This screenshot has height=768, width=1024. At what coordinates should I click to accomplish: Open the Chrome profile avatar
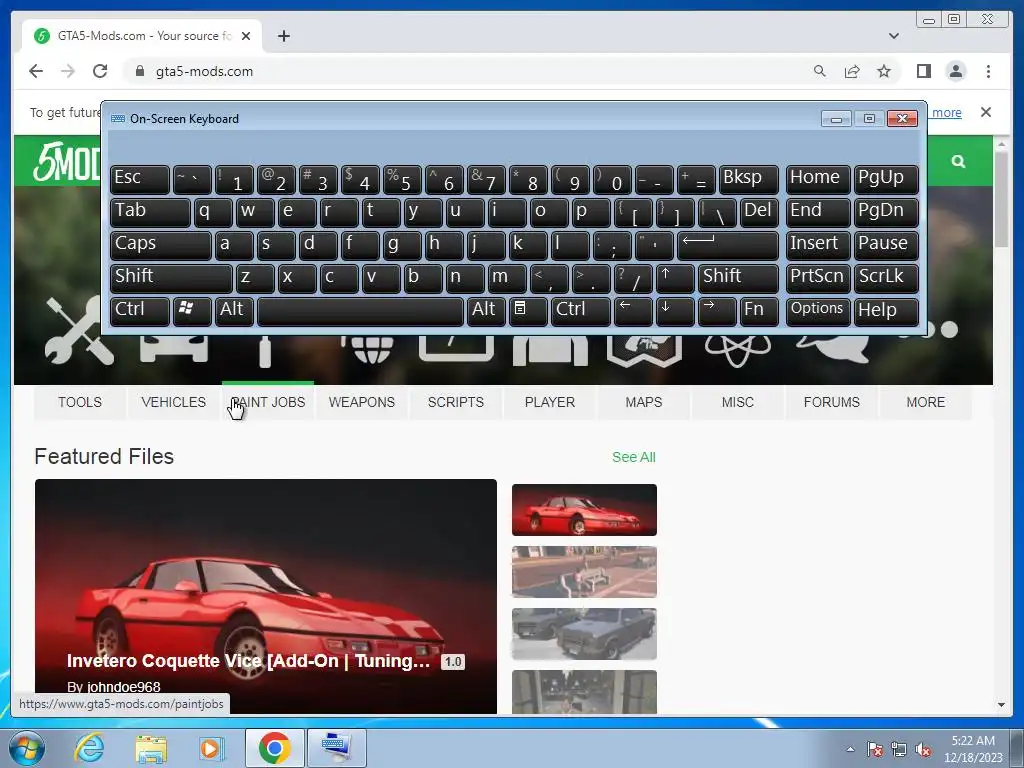click(955, 71)
